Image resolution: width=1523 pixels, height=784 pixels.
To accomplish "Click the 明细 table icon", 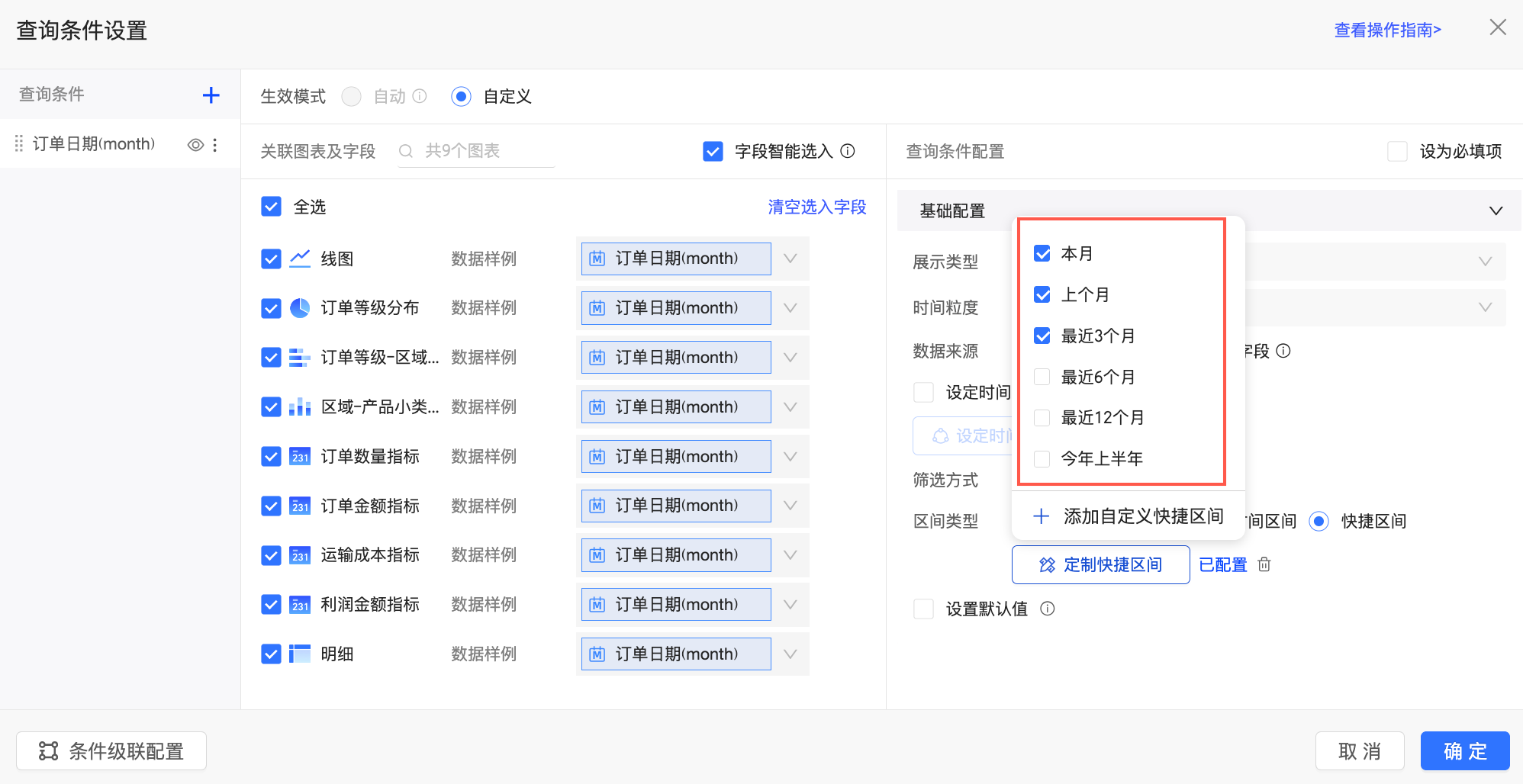I will [x=300, y=654].
